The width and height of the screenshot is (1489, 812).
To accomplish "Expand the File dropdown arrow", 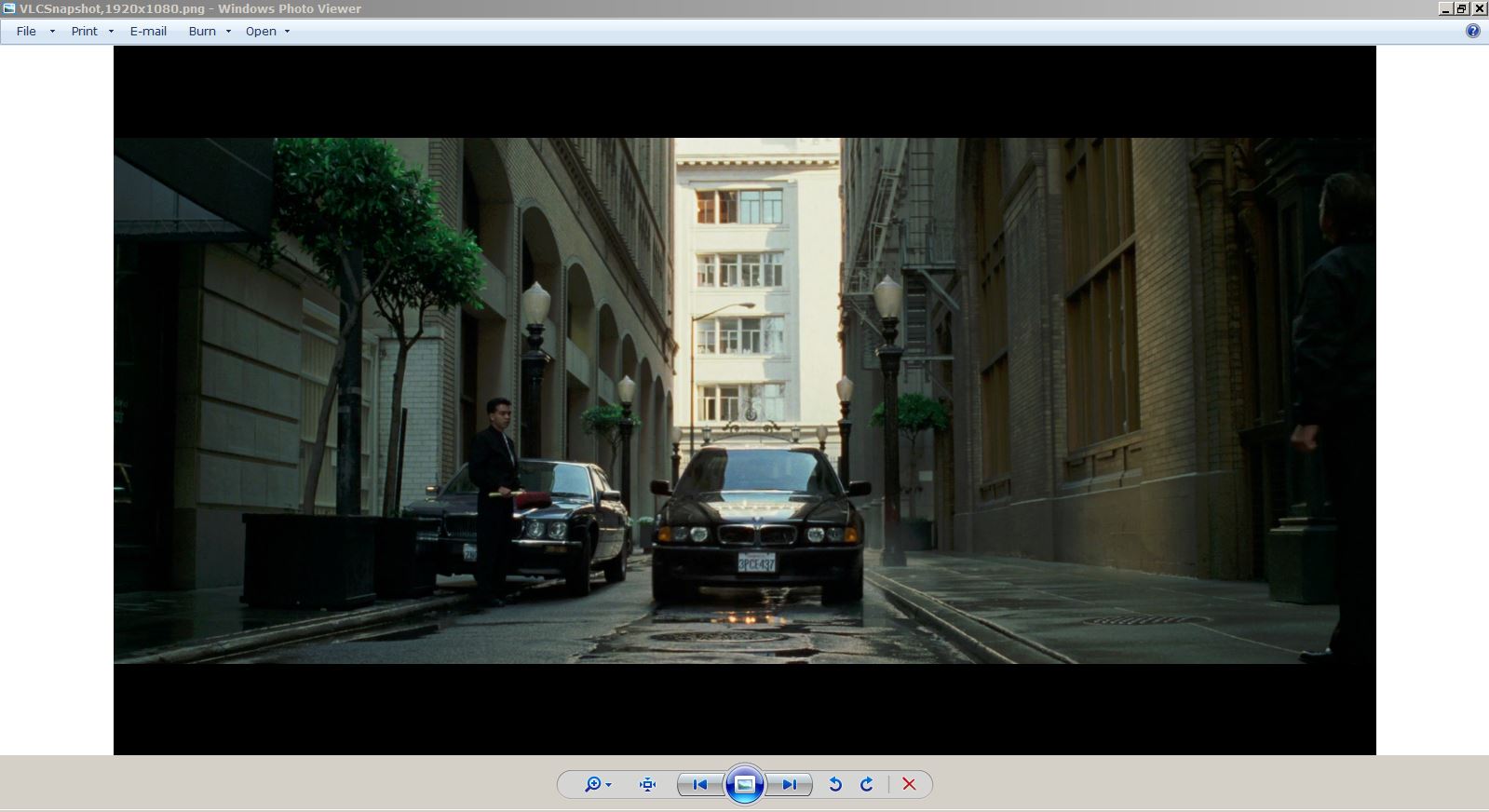I will [52, 32].
